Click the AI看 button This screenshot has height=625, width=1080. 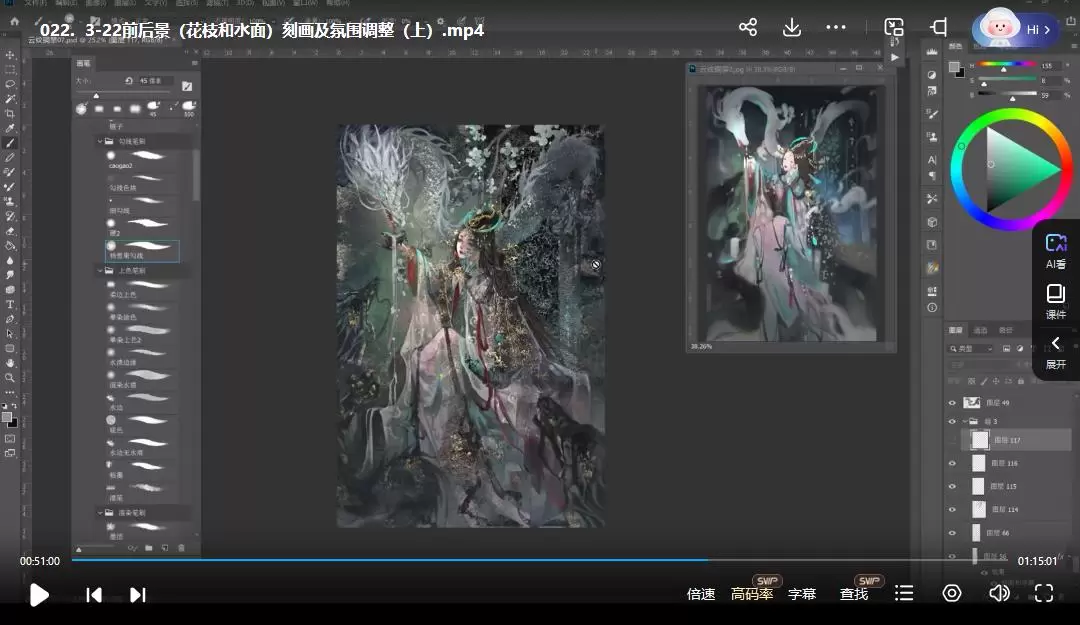point(1056,252)
